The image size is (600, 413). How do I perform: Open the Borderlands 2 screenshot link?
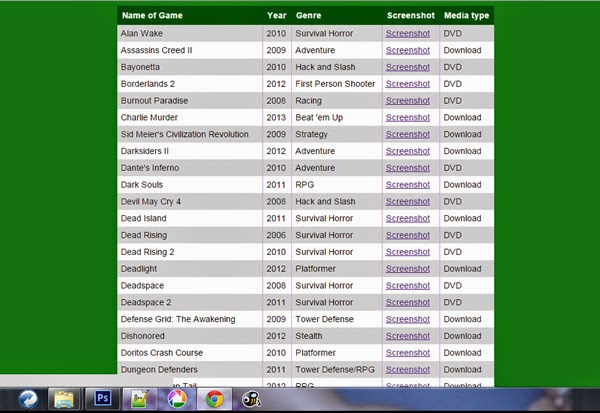click(x=408, y=84)
